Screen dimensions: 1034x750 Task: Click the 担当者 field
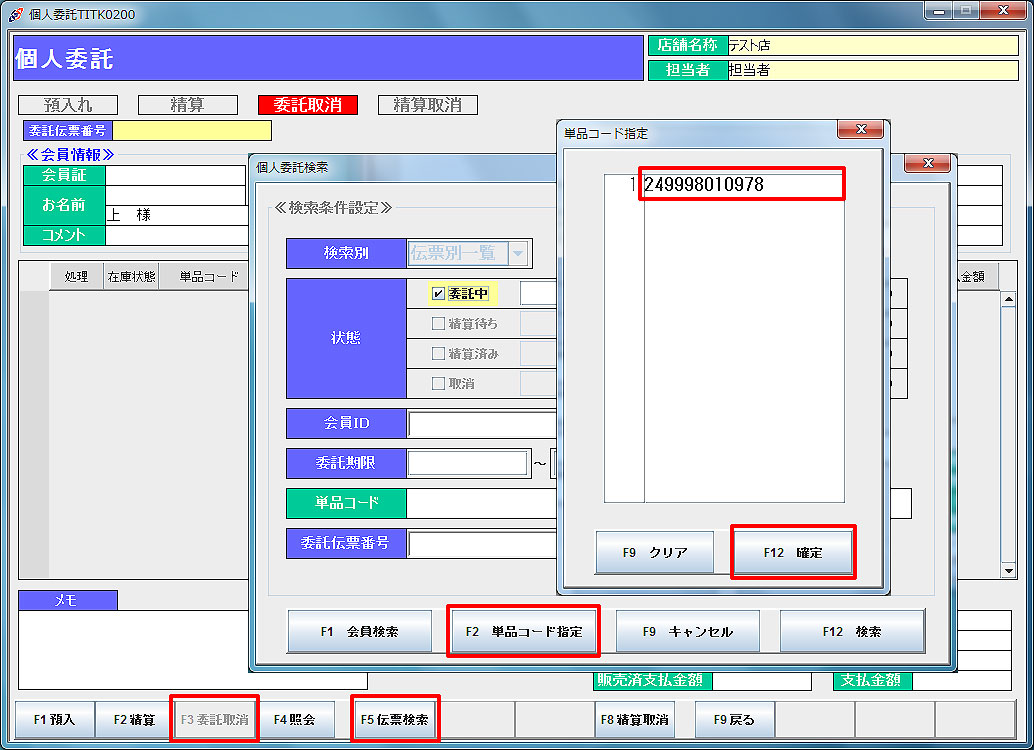point(873,70)
